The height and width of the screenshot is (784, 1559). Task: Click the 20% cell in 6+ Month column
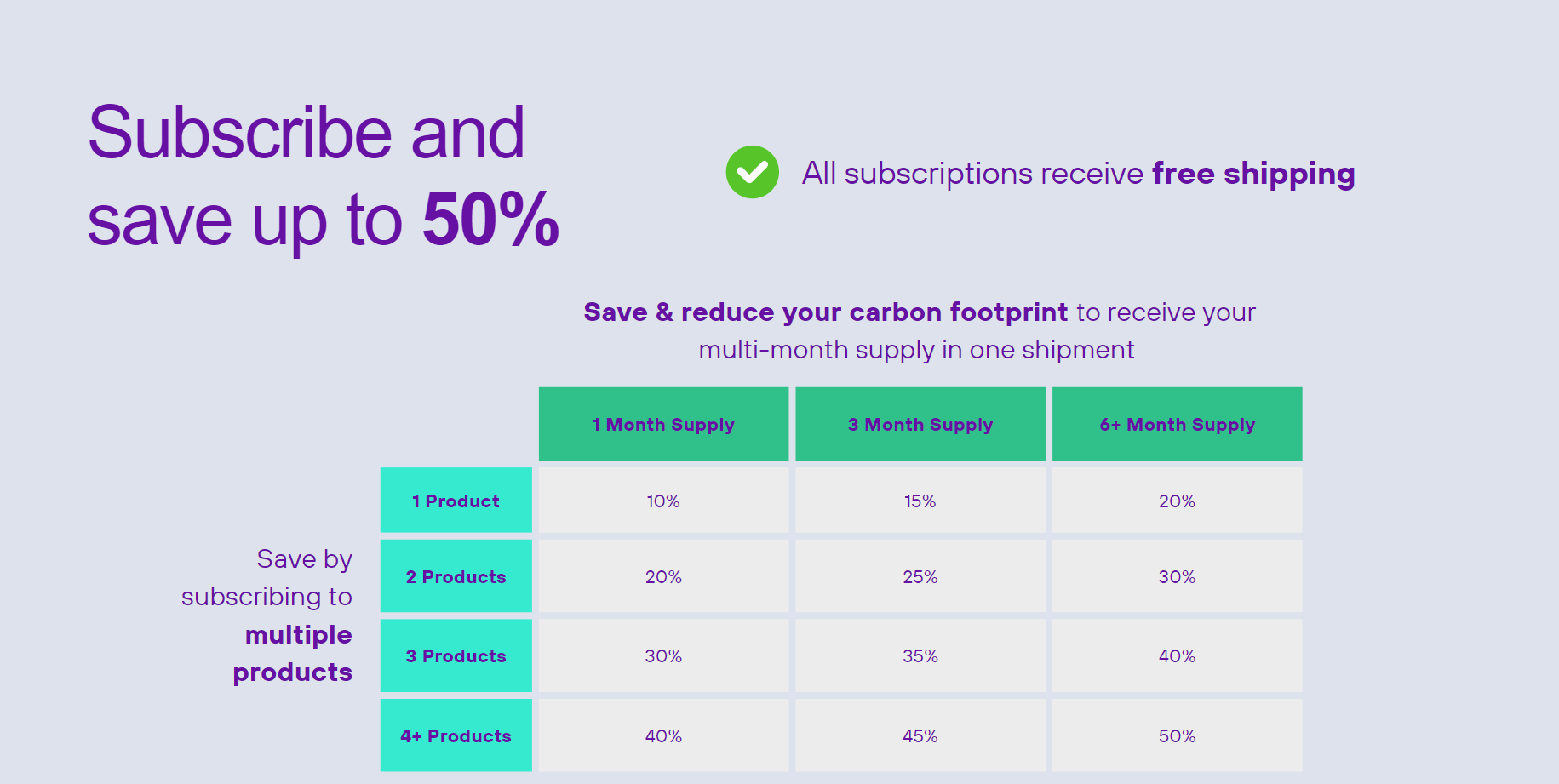[x=1178, y=501]
